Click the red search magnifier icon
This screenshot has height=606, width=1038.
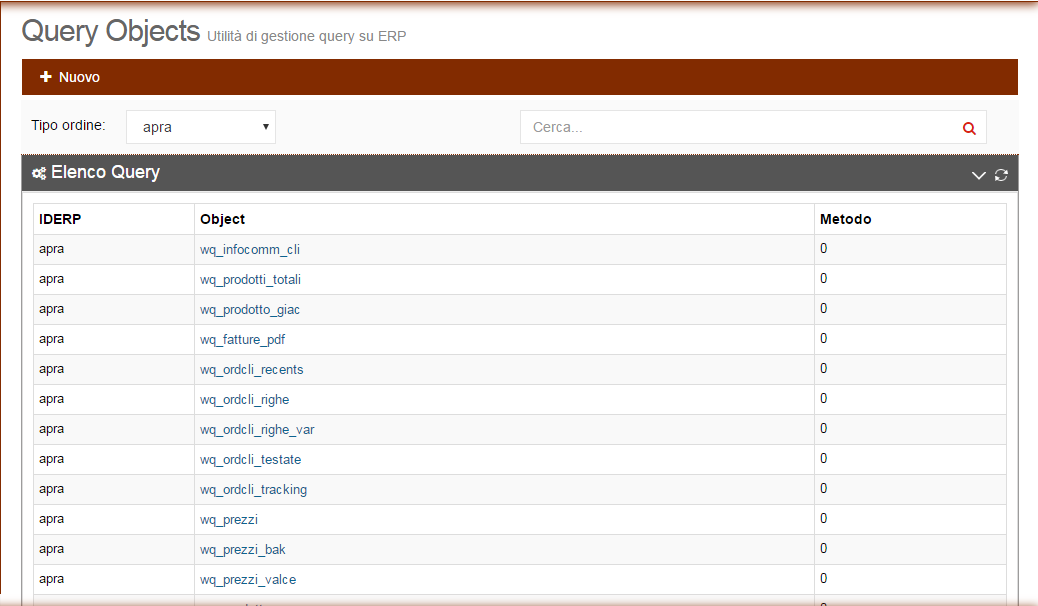(x=968, y=128)
